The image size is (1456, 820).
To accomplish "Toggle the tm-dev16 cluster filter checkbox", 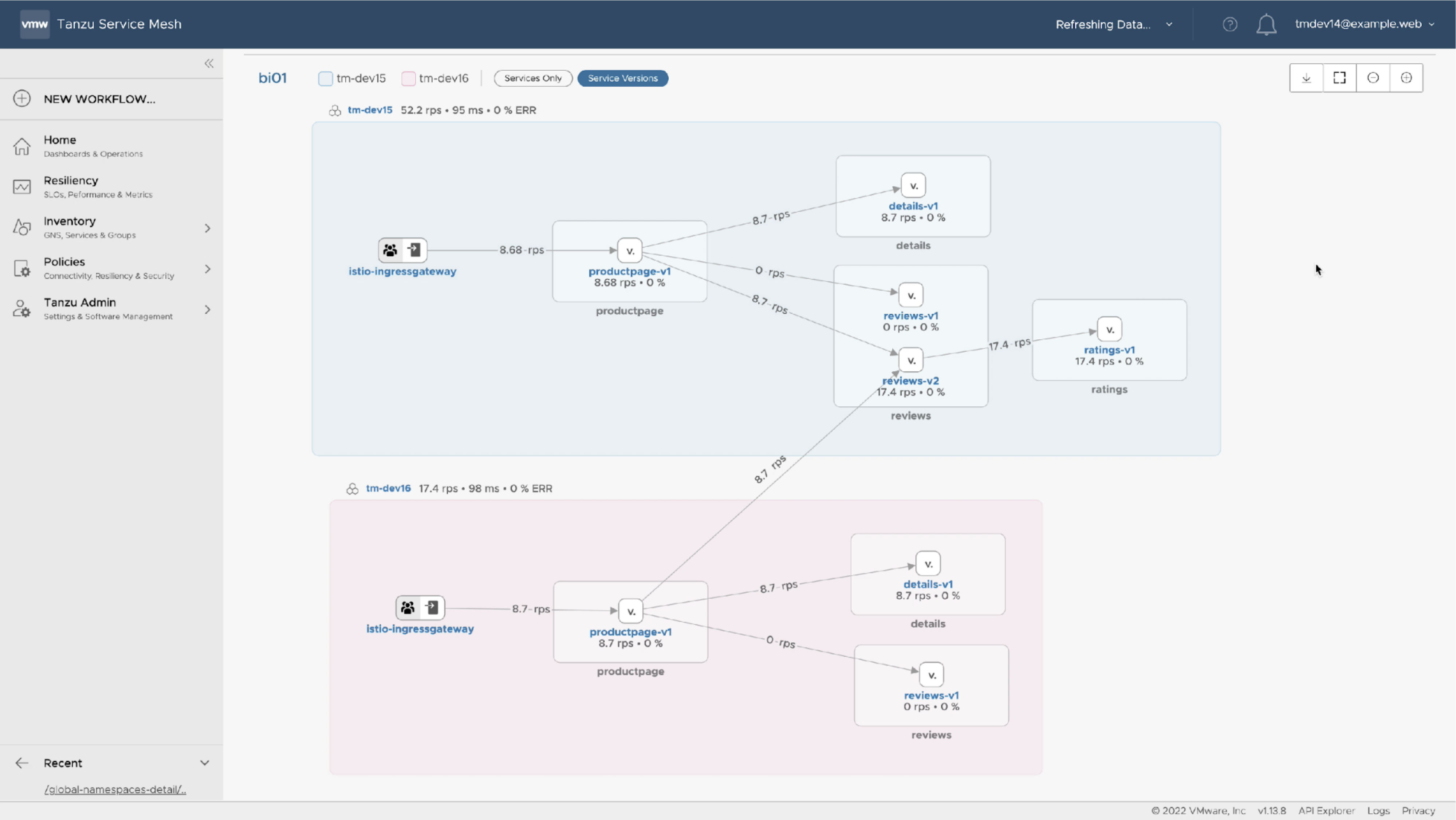I will tap(409, 79).
